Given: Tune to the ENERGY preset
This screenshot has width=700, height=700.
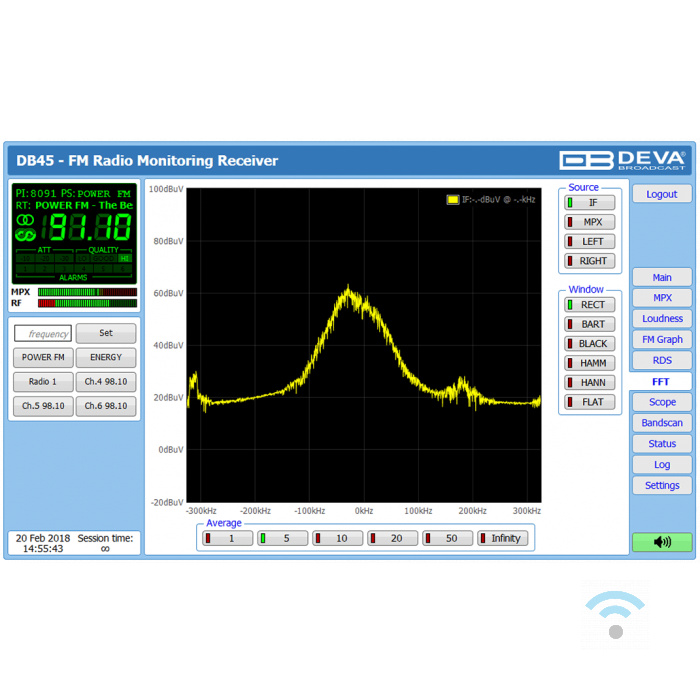Looking at the screenshot, I should click(106, 357).
